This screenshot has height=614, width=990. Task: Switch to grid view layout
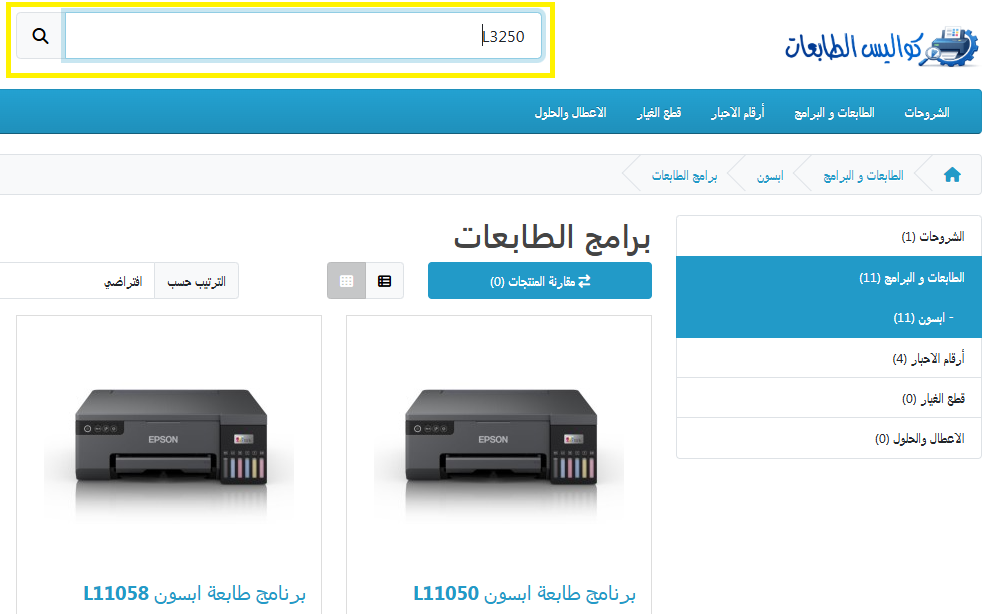coord(346,281)
